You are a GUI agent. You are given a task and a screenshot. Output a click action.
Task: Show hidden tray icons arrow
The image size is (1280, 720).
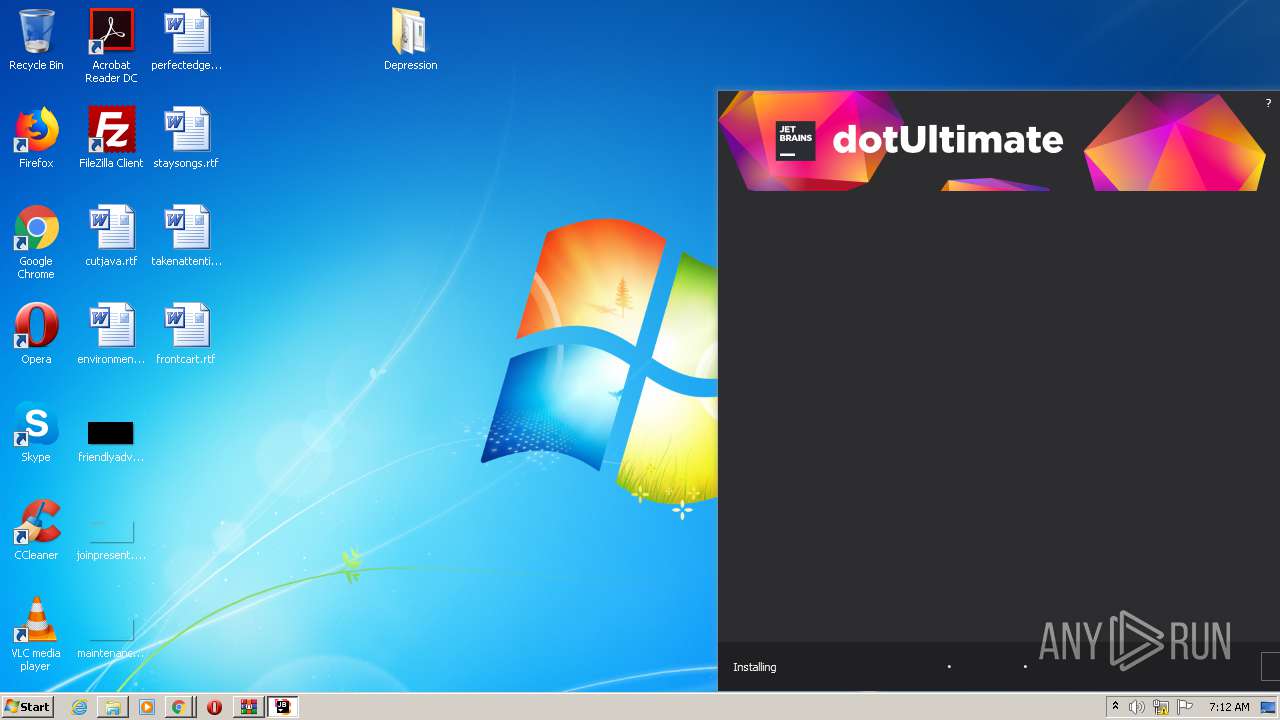(1115, 706)
